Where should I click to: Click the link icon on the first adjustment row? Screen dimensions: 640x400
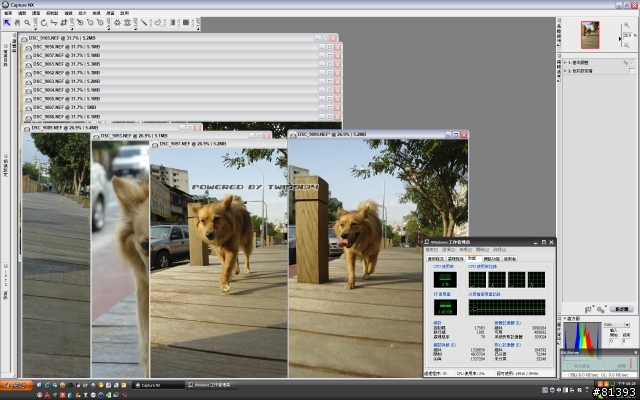point(626,62)
